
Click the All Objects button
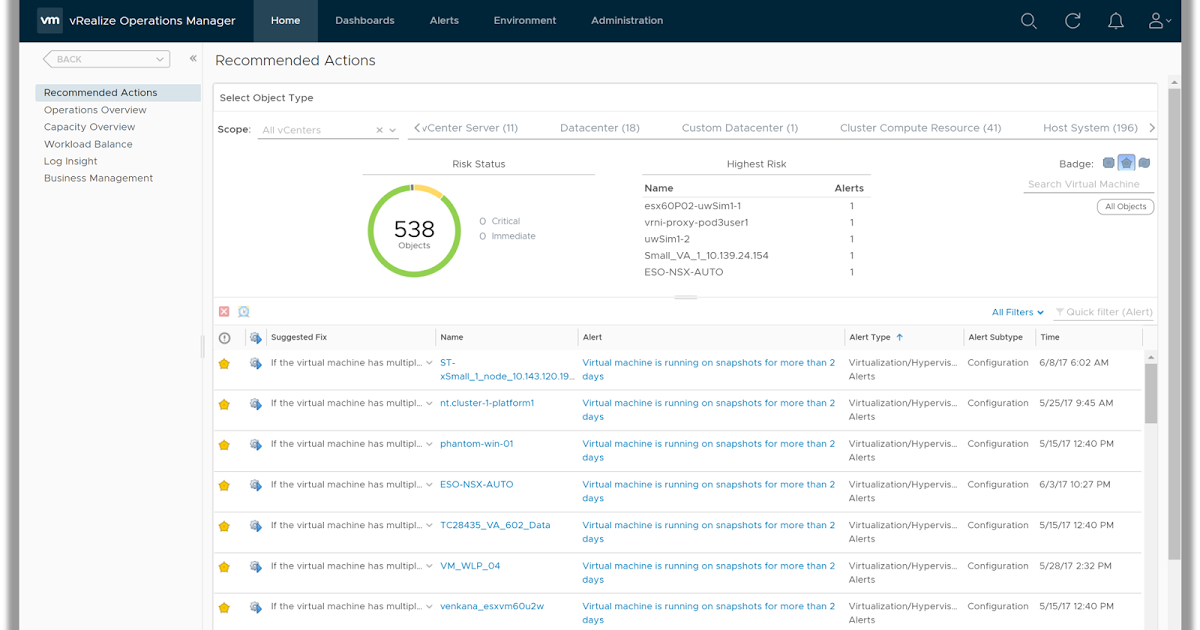pyautogui.click(x=1125, y=207)
